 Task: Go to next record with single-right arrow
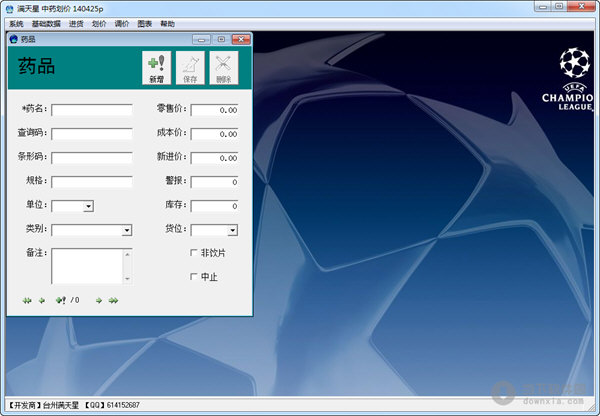pyautogui.click(x=99, y=300)
